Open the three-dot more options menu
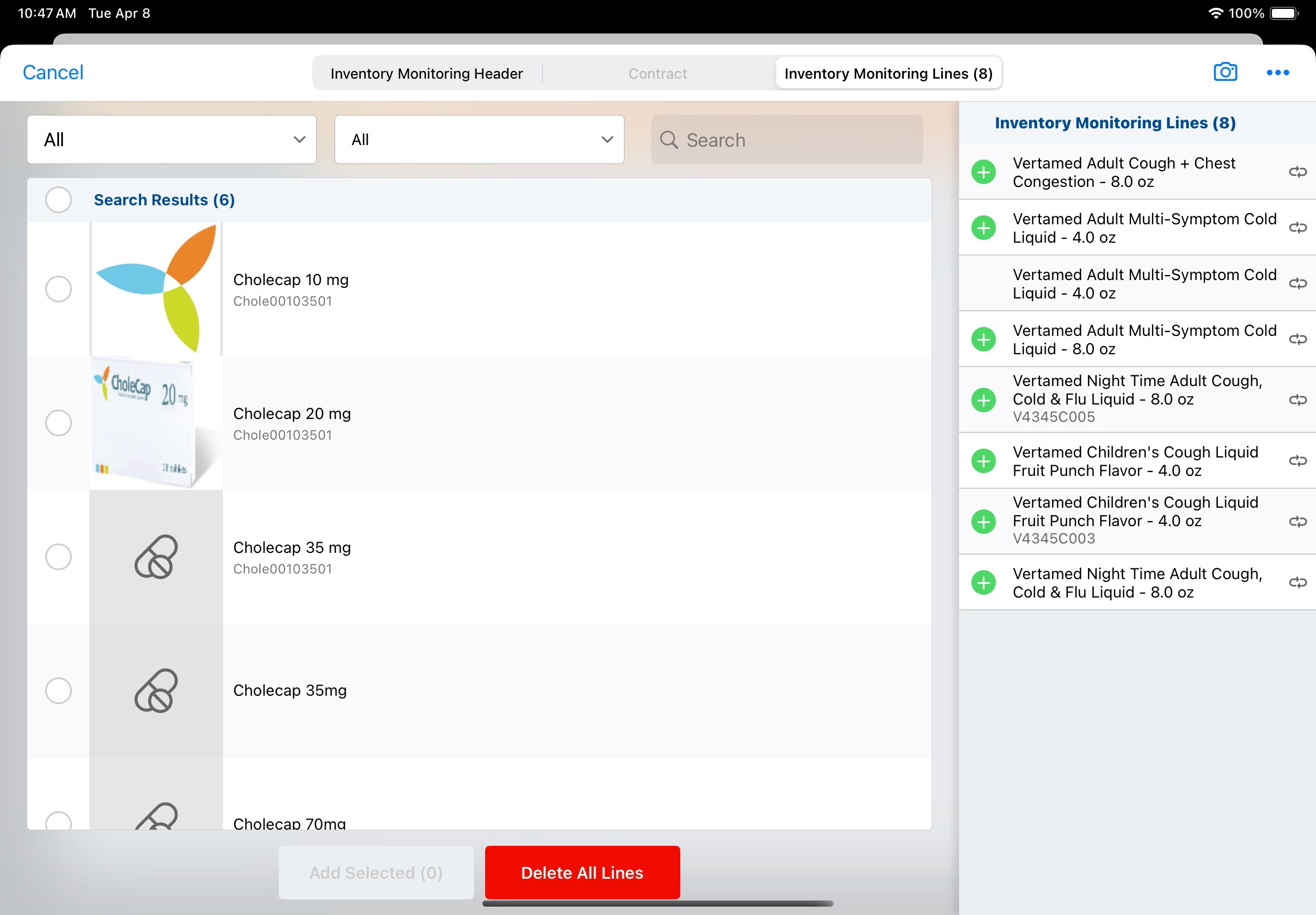1316x915 pixels. click(1277, 73)
